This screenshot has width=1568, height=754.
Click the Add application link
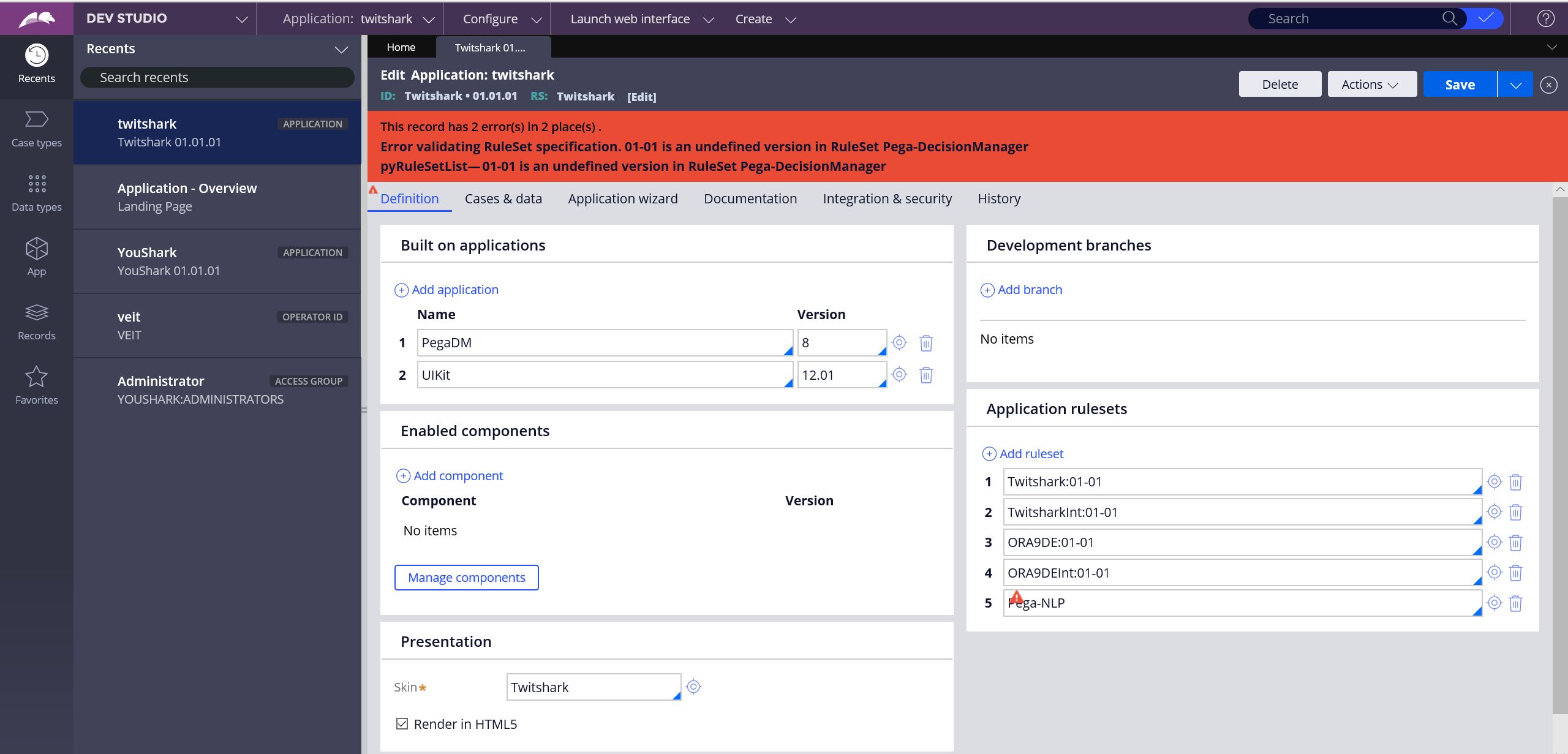pos(447,290)
